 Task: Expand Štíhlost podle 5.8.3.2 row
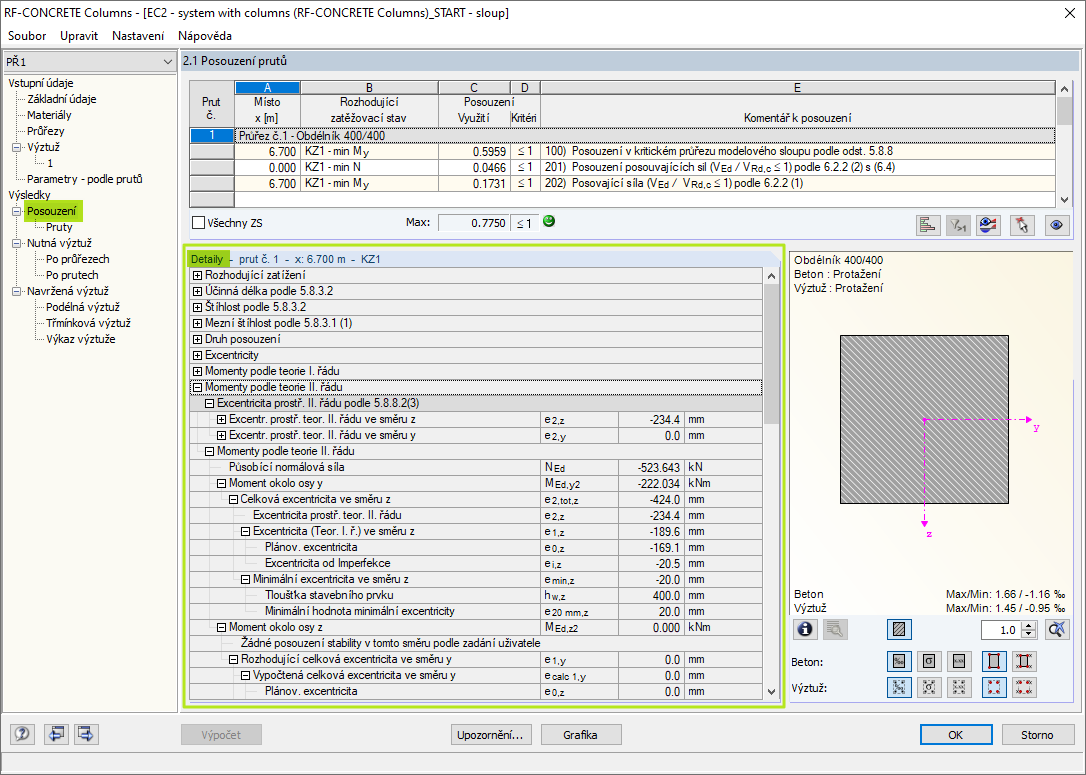tap(197, 307)
